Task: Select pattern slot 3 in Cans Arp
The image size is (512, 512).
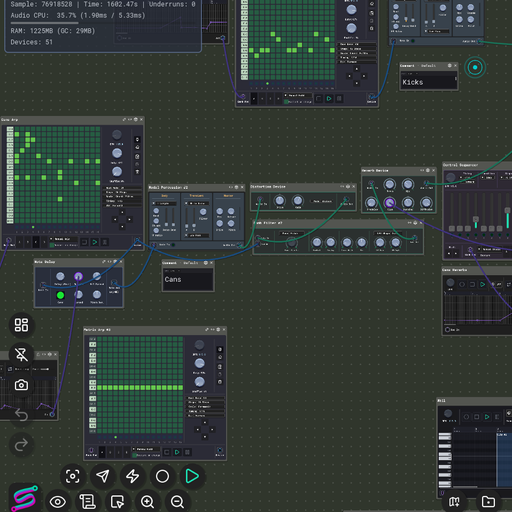Action: pos(36,242)
